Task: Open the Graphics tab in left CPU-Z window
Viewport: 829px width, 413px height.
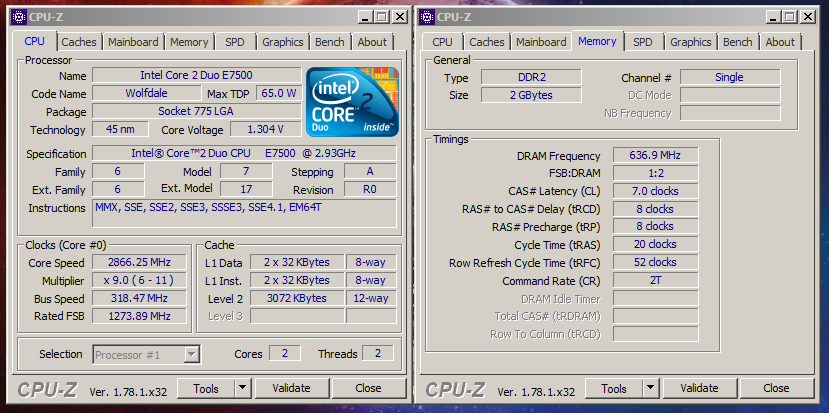Action: tap(283, 42)
